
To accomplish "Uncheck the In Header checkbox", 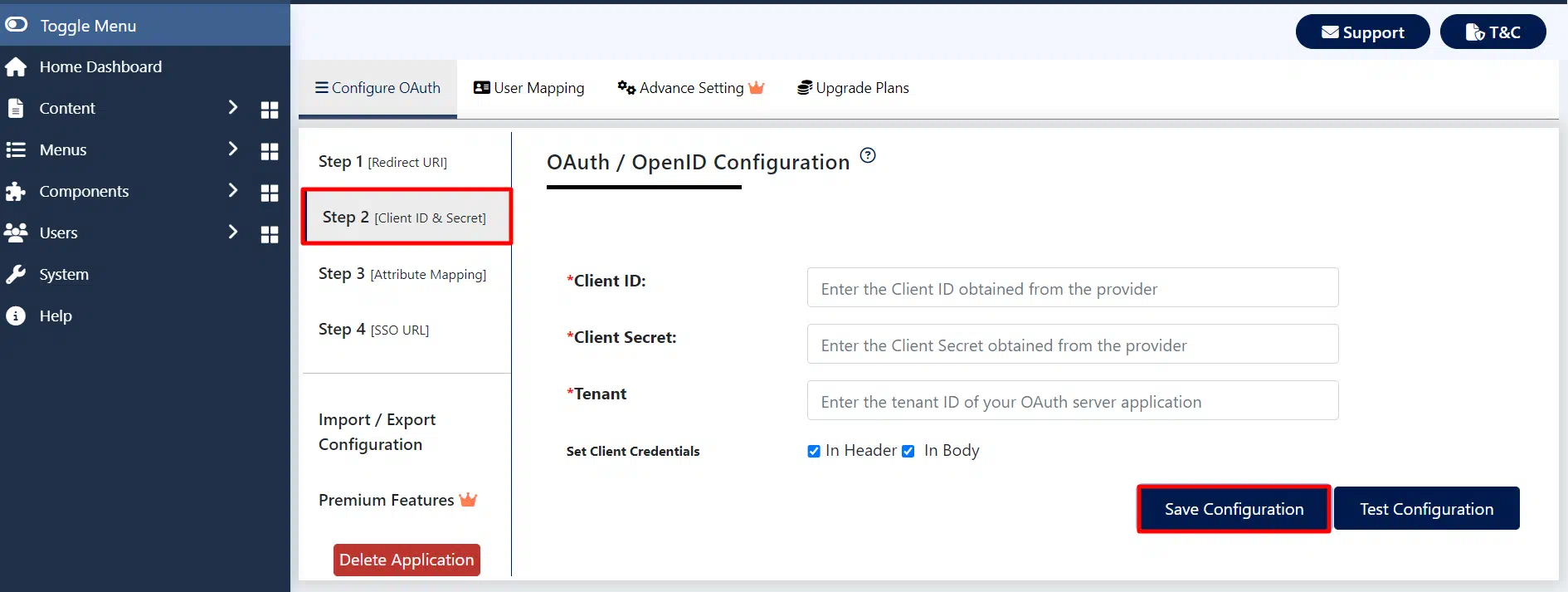I will (814, 451).
